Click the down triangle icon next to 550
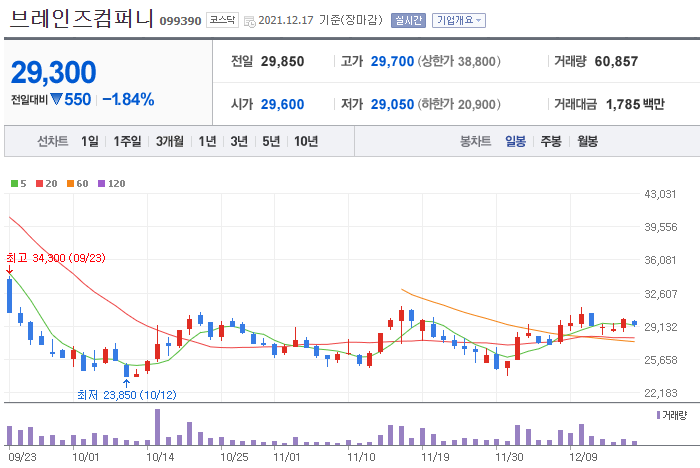This screenshot has height=468, width=700. tap(56, 99)
